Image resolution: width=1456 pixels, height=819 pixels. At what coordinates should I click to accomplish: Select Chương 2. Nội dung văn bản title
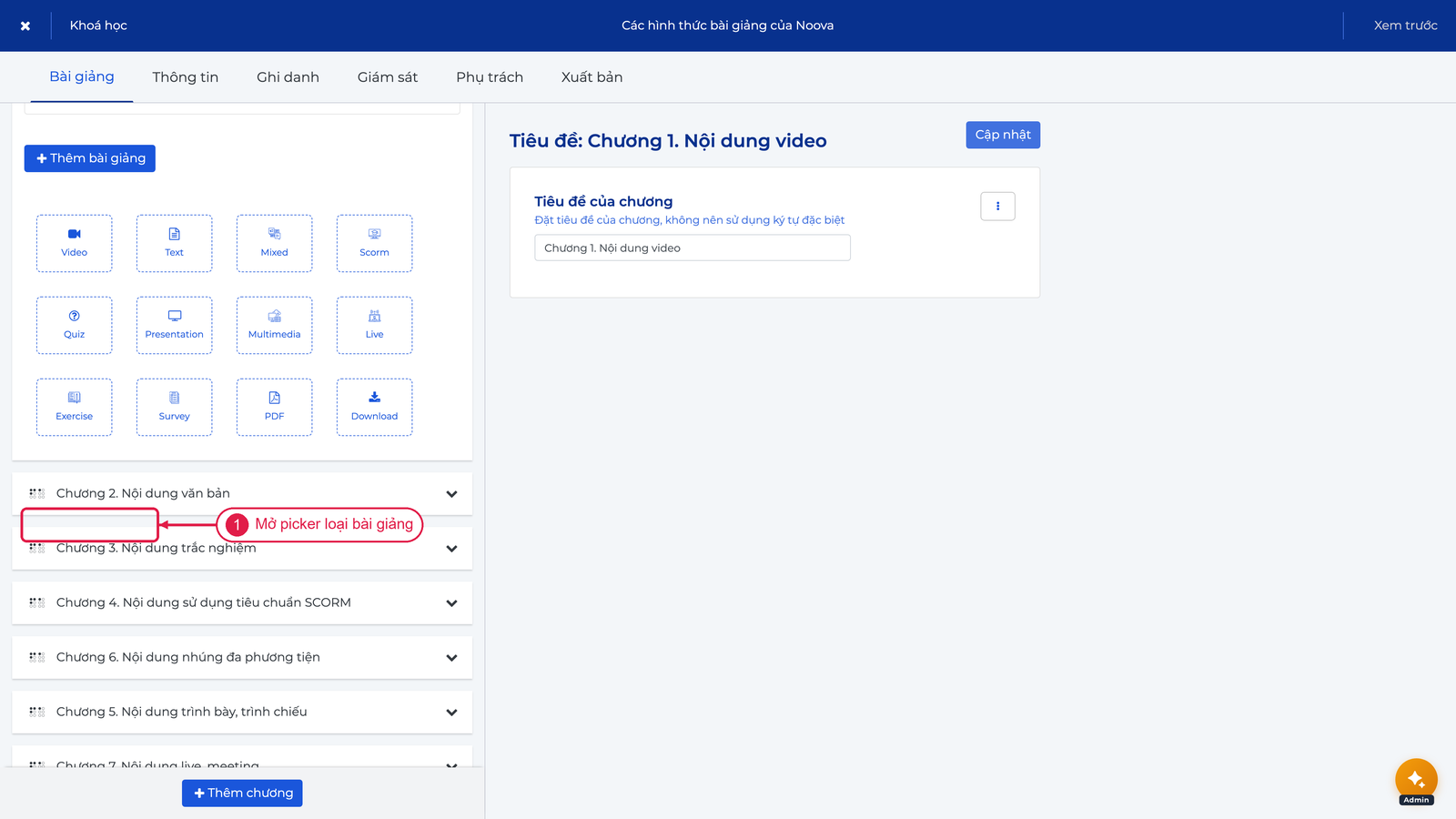[x=143, y=493]
